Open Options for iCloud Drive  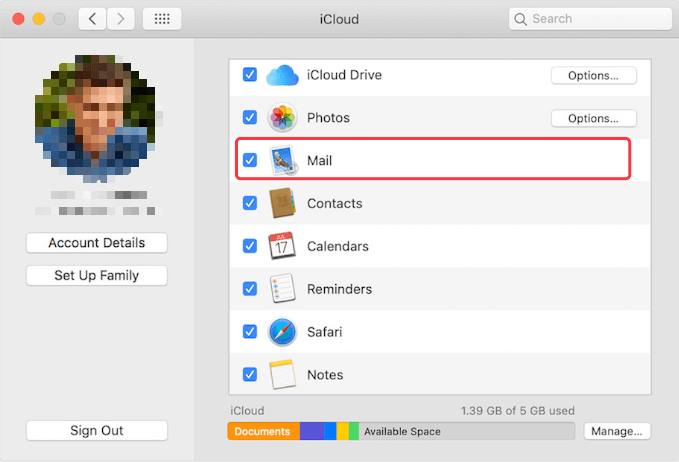tap(593, 75)
